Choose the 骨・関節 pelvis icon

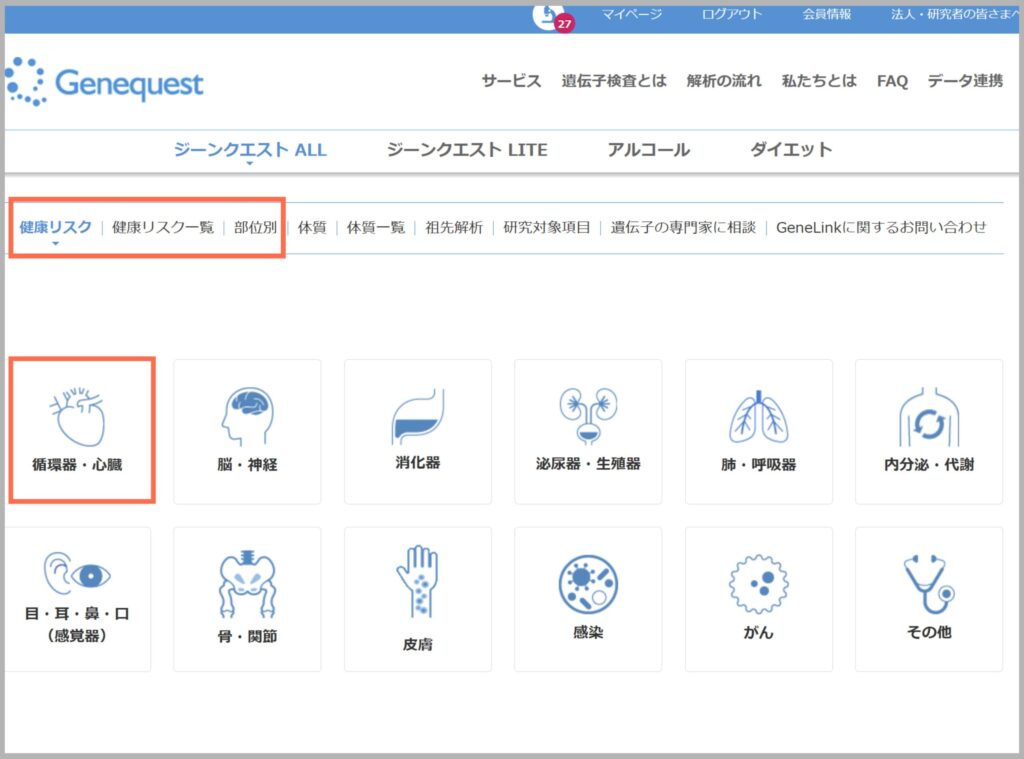pos(248,584)
